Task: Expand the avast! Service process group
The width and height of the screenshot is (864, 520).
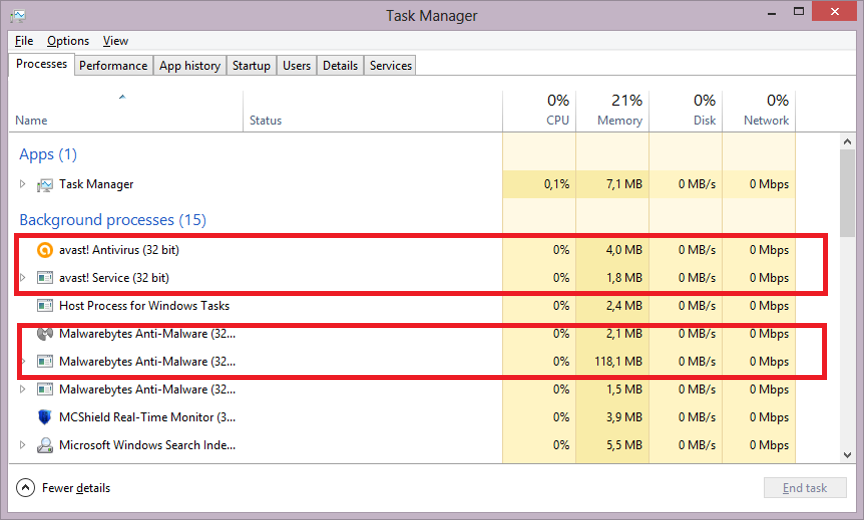Action: click(23, 278)
